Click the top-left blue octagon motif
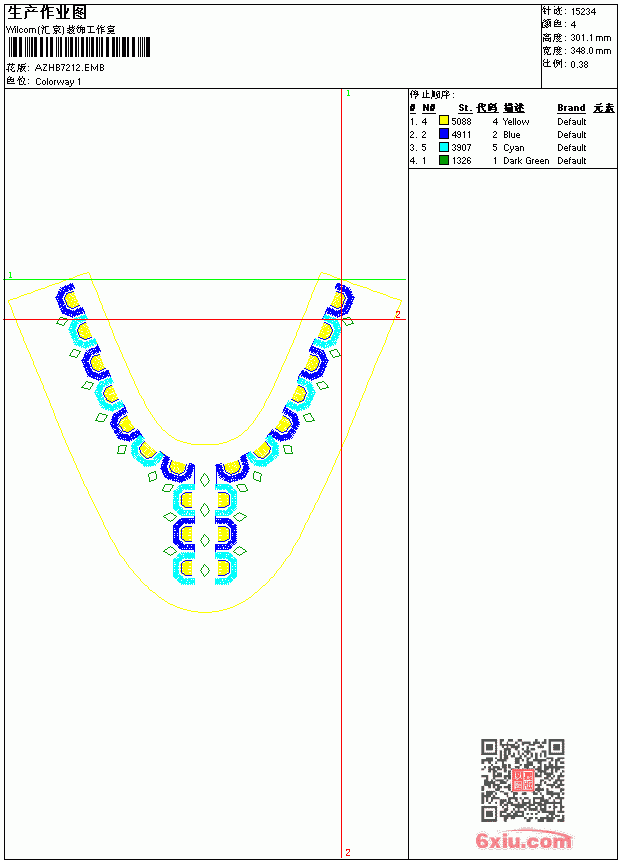This screenshot has width=620, height=860. (x=70, y=300)
